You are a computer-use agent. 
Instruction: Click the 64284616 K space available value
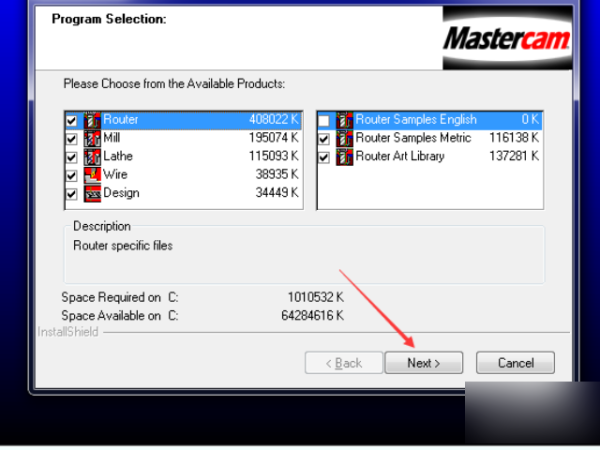pyautogui.click(x=313, y=316)
